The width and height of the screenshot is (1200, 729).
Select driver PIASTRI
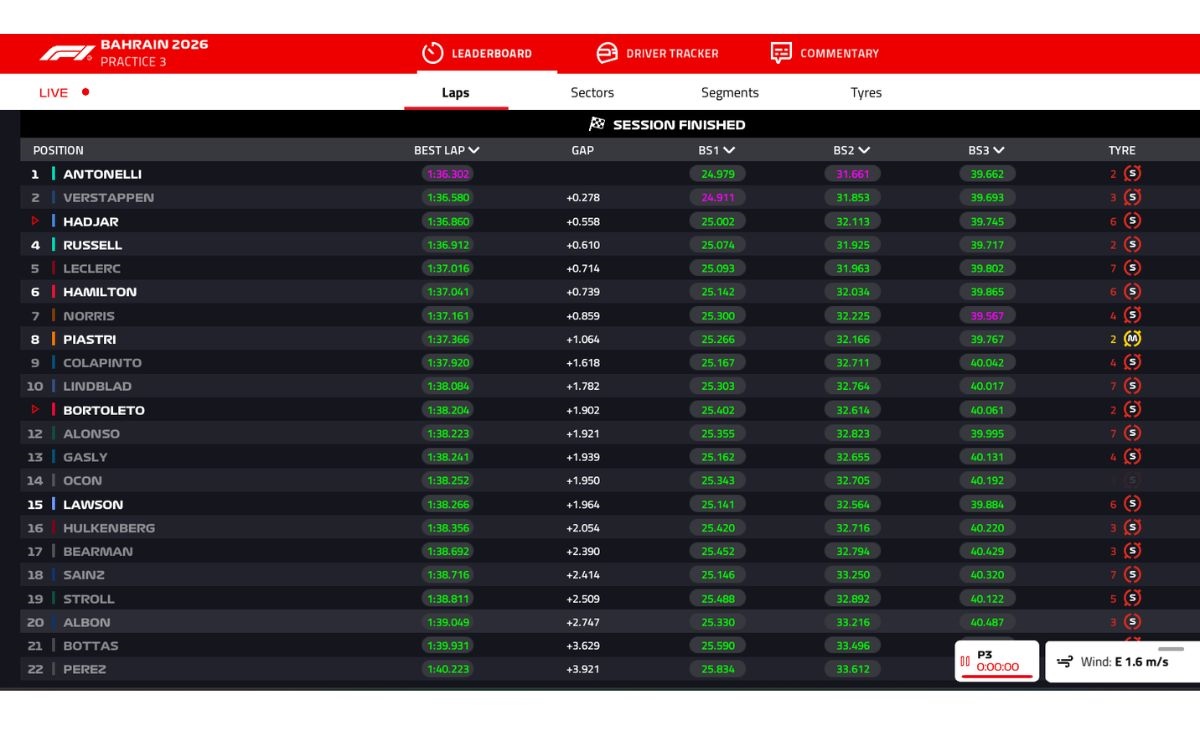point(89,340)
